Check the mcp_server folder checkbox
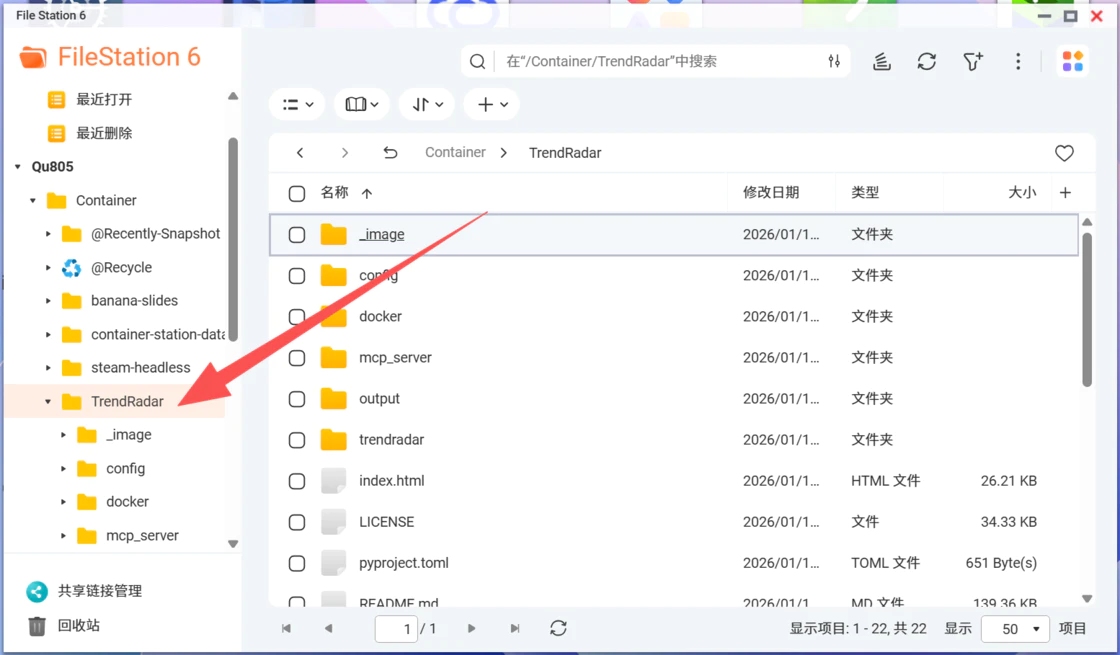 pyautogui.click(x=297, y=358)
